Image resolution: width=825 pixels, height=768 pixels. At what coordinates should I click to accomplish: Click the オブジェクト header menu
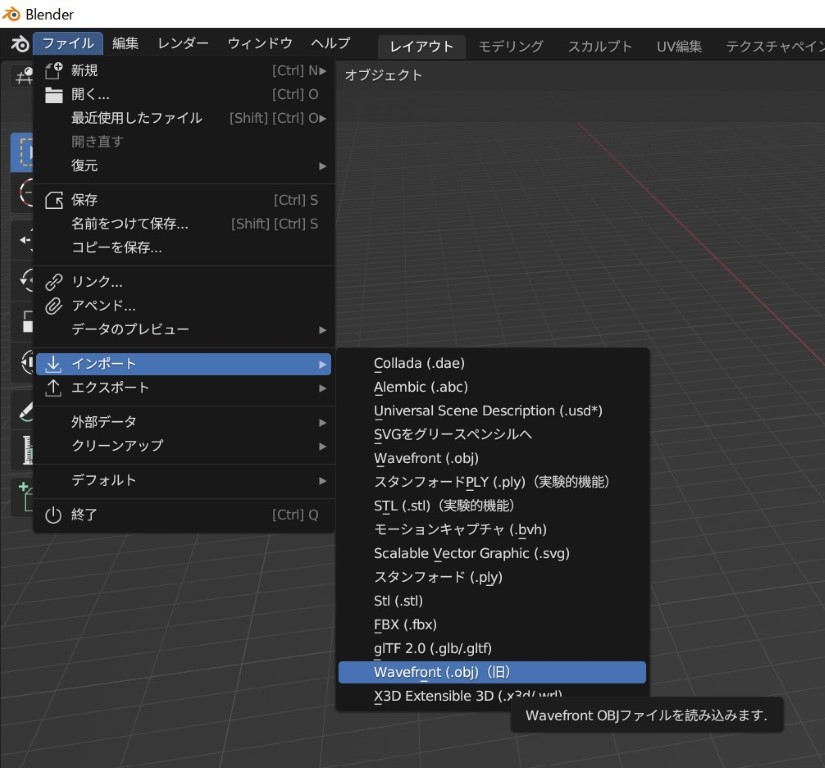point(384,75)
